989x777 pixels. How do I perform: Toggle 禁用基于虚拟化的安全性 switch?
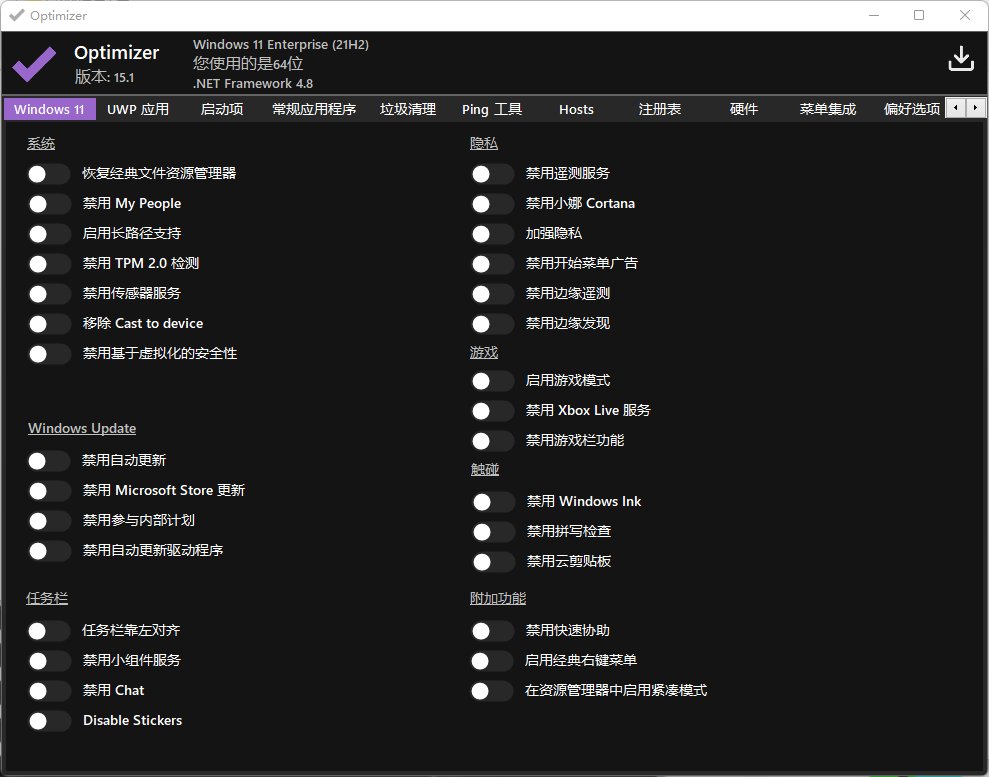coord(49,354)
